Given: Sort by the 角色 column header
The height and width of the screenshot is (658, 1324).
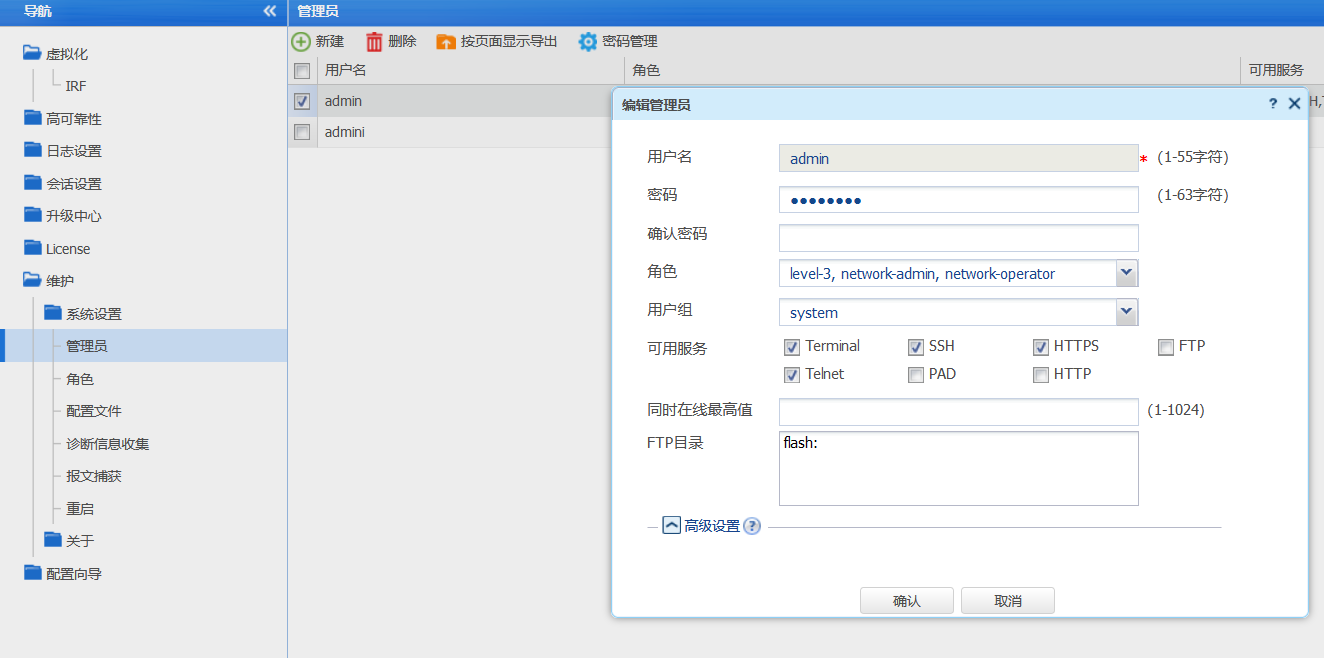Looking at the screenshot, I should click(x=932, y=70).
